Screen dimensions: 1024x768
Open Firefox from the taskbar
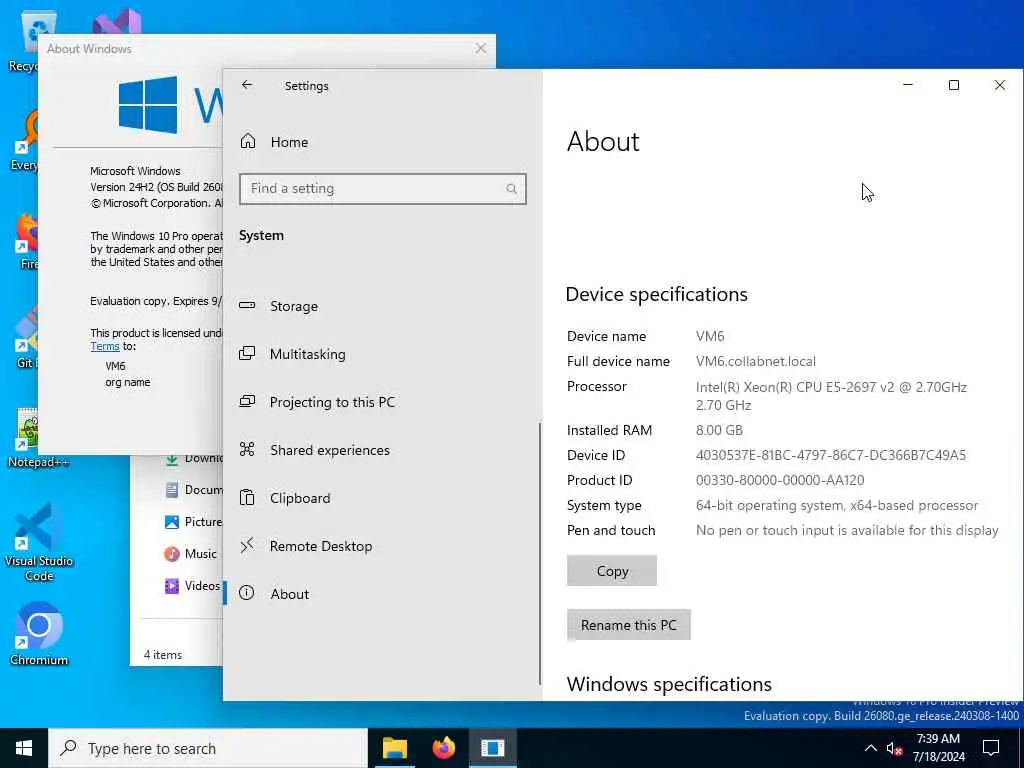tap(443, 748)
